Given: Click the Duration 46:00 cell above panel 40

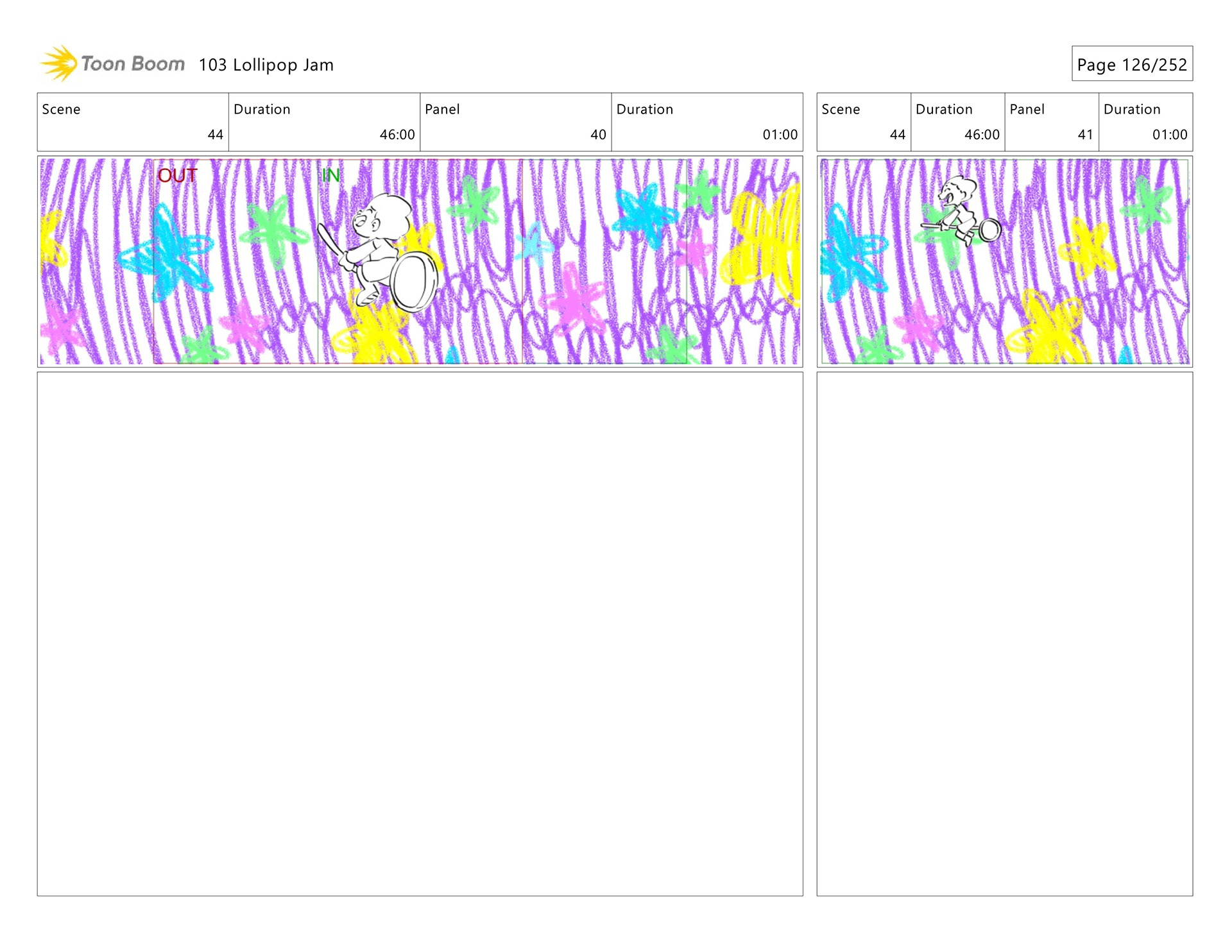Looking at the screenshot, I should tap(324, 122).
